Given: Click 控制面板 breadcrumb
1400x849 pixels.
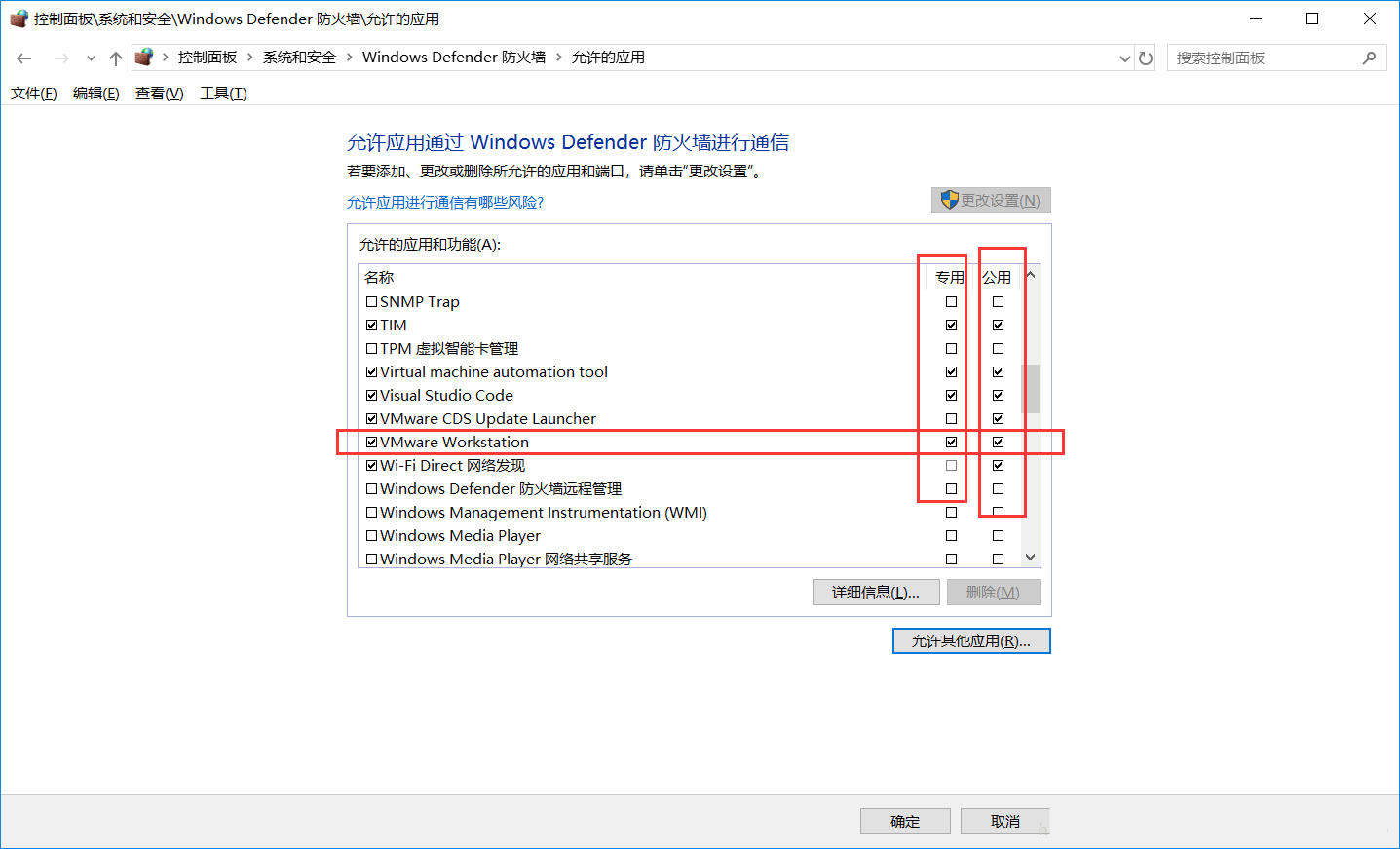Looking at the screenshot, I should pos(208,58).
